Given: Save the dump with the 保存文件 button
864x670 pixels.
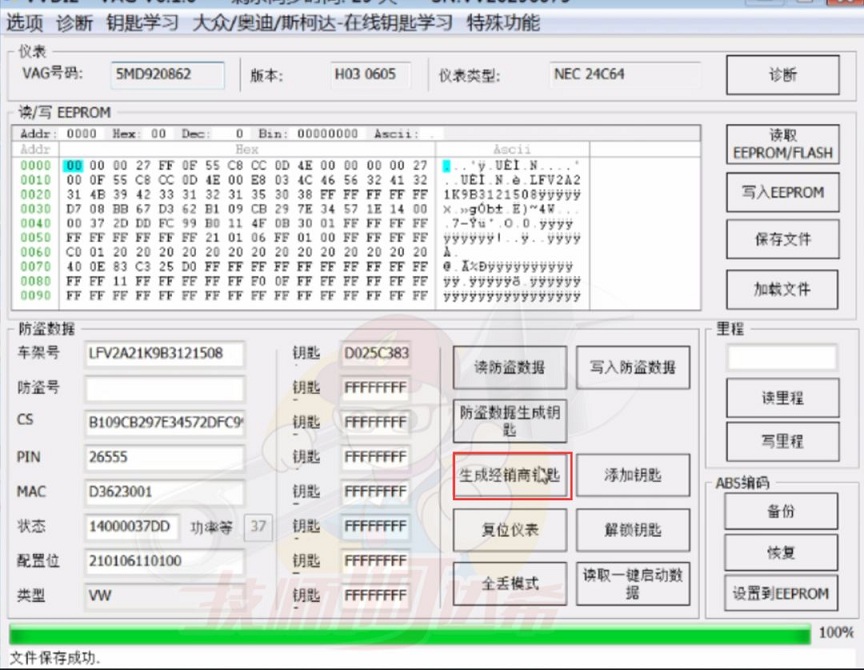Looking at the screenshot, I should click(782, 240).
